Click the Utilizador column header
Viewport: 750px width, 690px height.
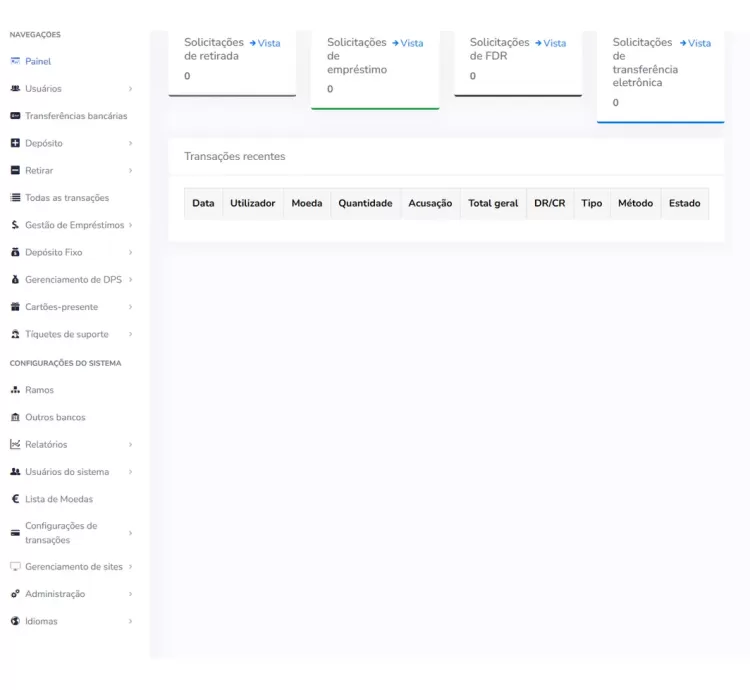tap(253, 203)
